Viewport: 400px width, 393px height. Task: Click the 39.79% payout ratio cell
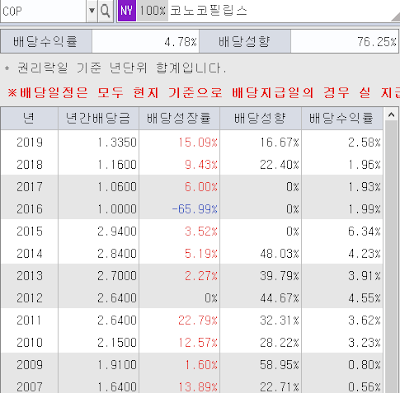(261, 276)
